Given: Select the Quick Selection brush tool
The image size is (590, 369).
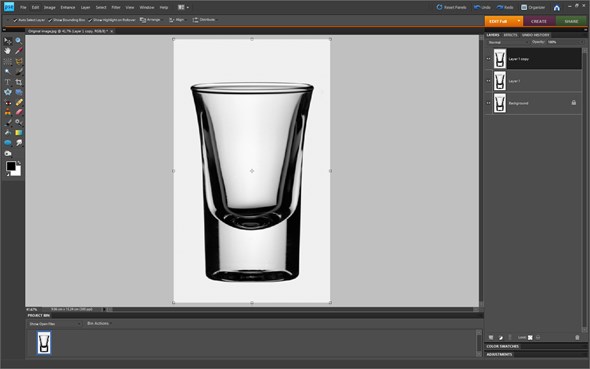Looking at the screenshot, I should (x=18, y=71).
